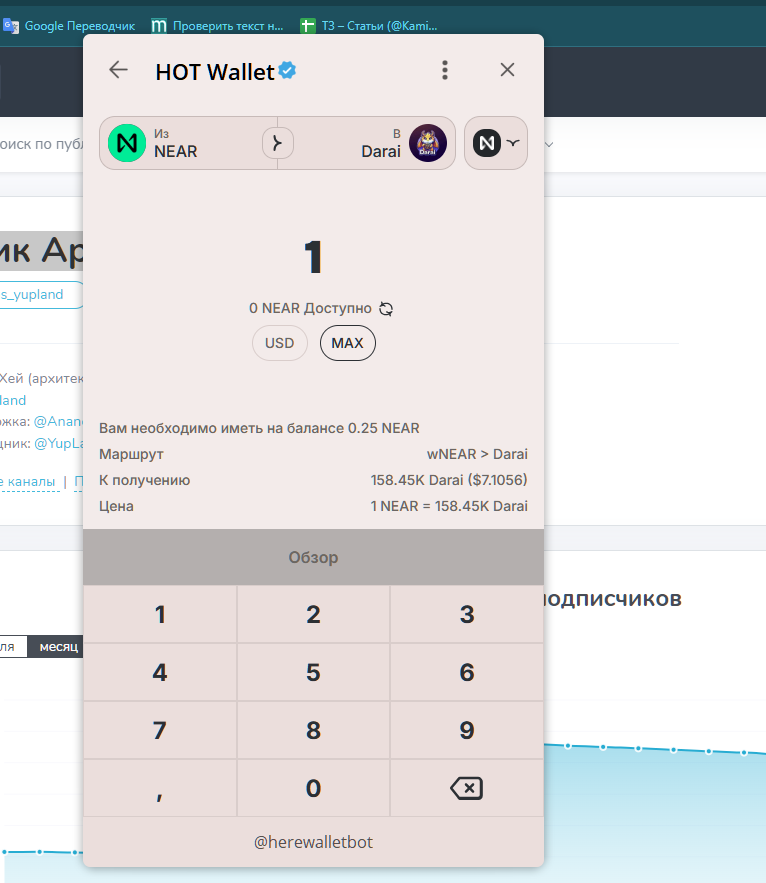Tap keypad digit 5
Viewport: 766px width, 883px height.
click(x=313, y=672)
